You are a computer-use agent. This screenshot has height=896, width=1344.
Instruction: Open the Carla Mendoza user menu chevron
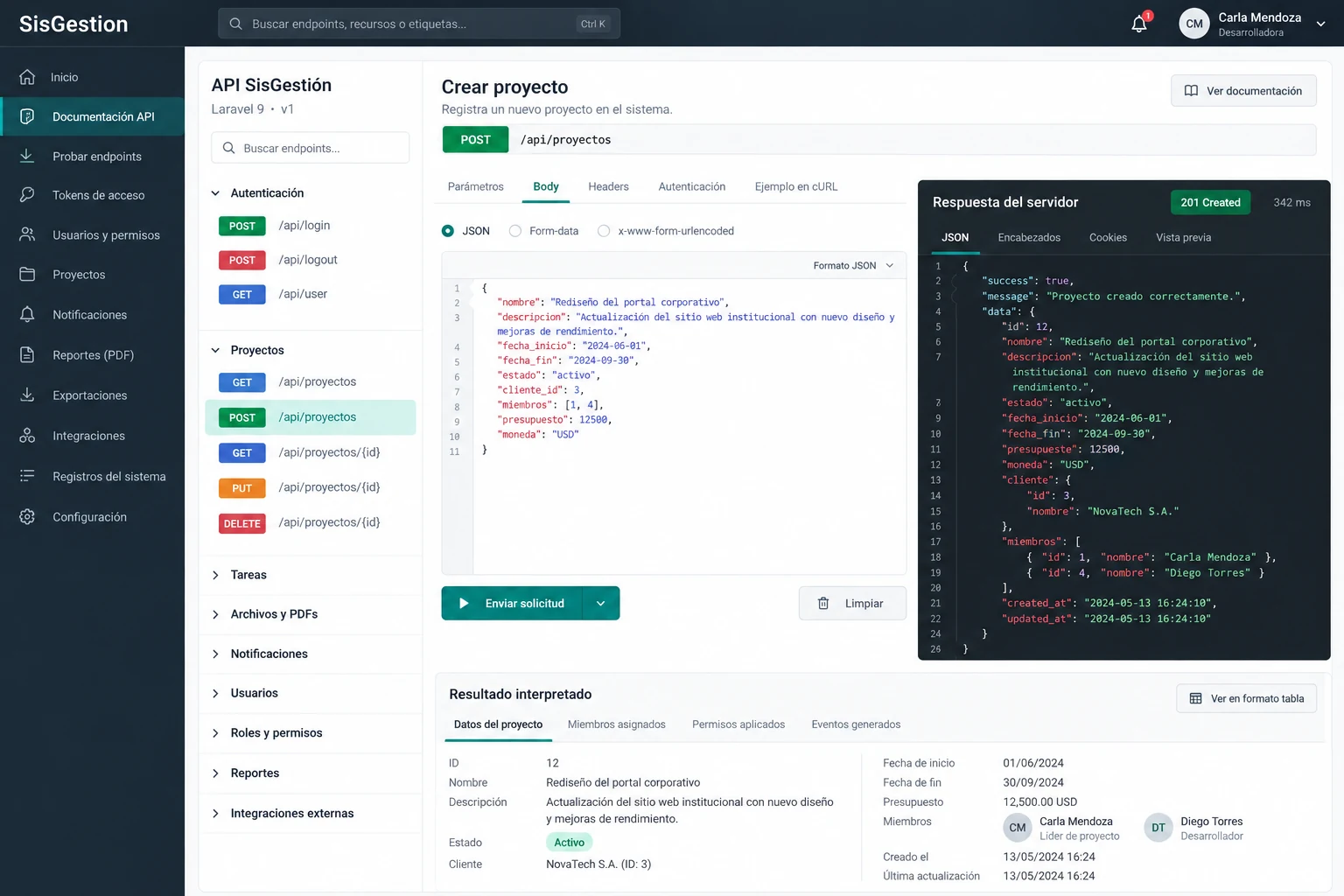point(1321,24)
